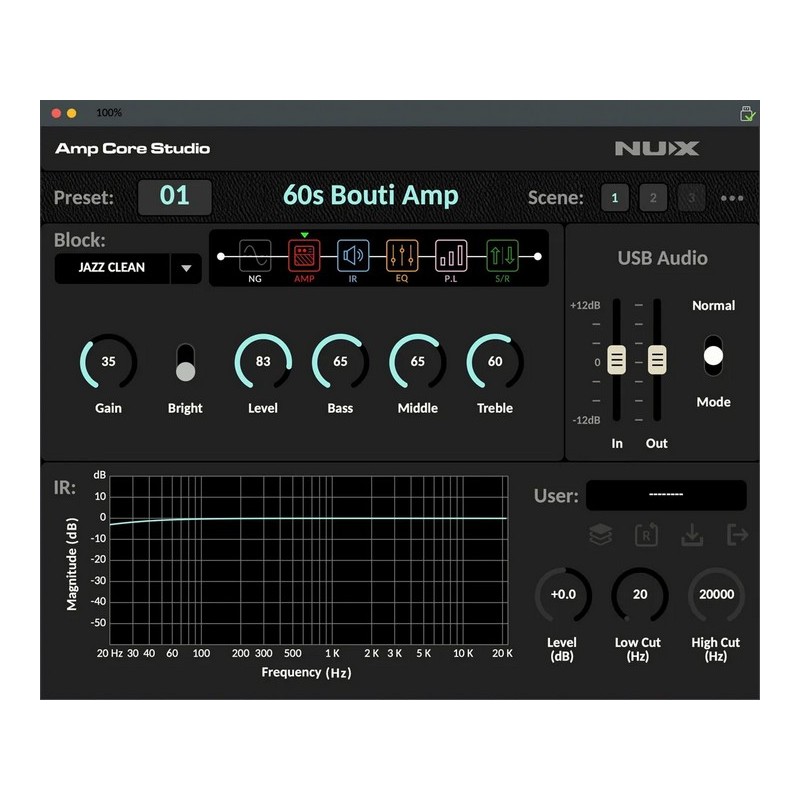
Task: Open the JAZZ CLEAN amp model dropdown
Action: (128, 268)
